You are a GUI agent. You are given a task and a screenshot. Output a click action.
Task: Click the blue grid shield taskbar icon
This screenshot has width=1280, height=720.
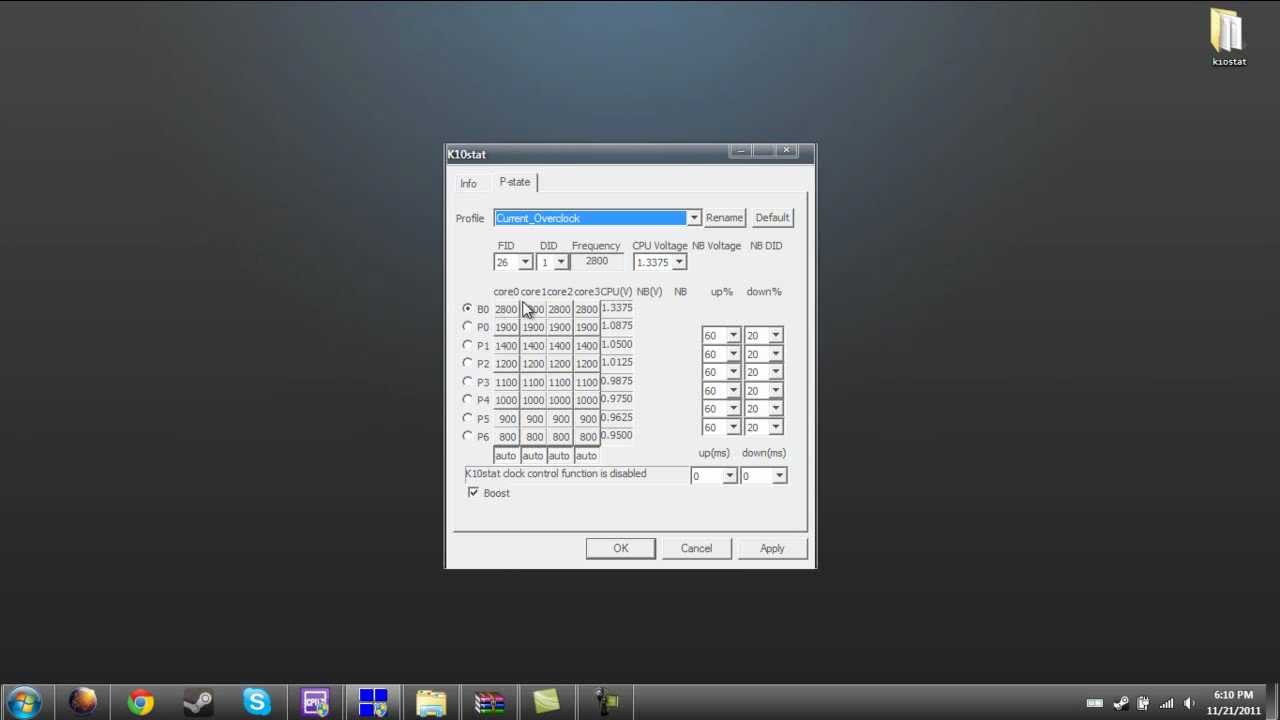[373, 702]
